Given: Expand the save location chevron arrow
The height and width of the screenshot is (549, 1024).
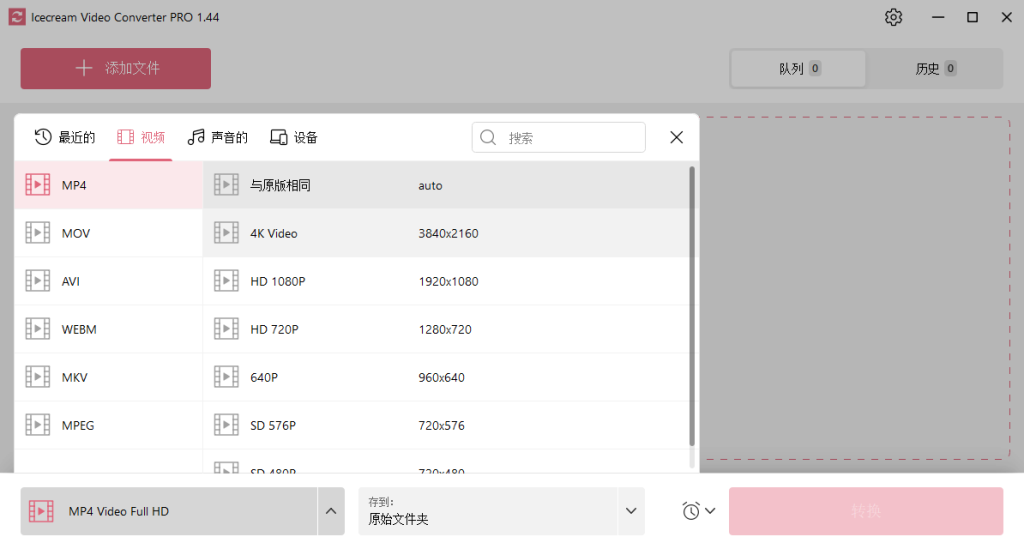Looking at the screenshot, I should coord(631,511).
